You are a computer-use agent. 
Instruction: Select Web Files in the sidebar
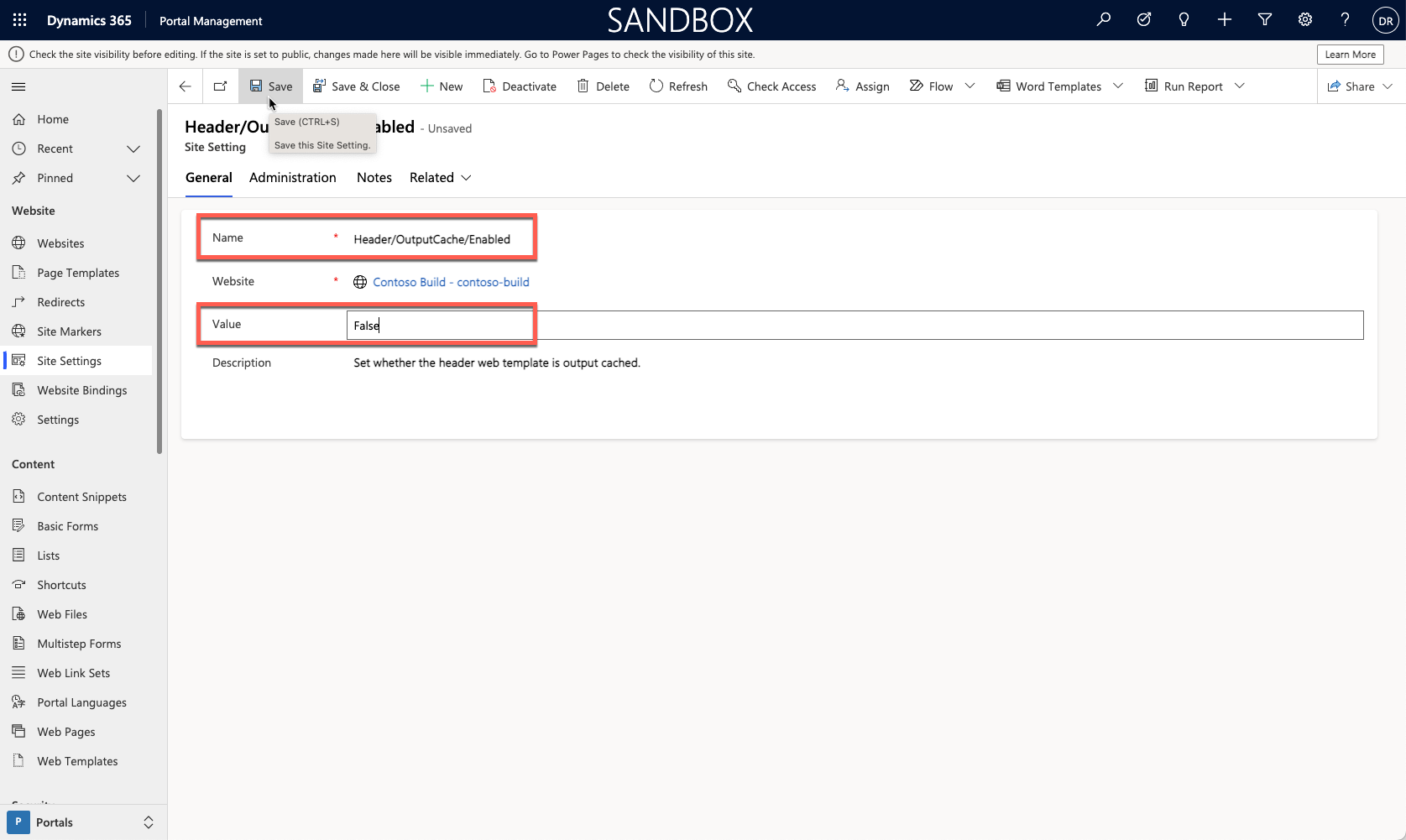tap(61, 613)
